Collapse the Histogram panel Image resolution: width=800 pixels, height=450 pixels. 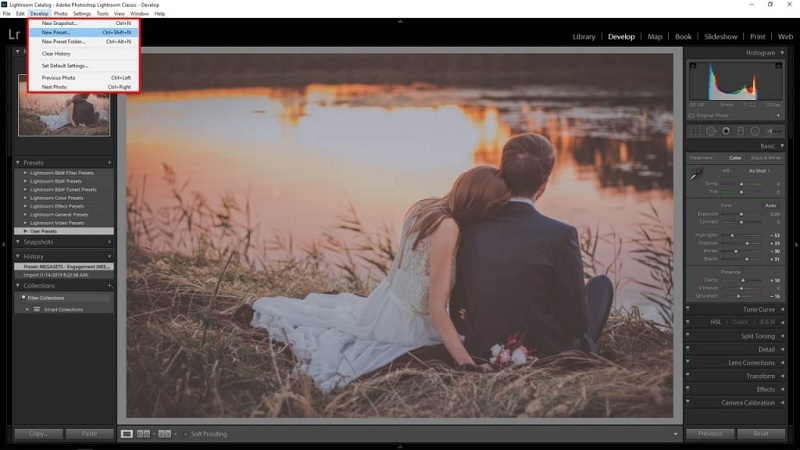pyautogui.click(x=782, y=53)
